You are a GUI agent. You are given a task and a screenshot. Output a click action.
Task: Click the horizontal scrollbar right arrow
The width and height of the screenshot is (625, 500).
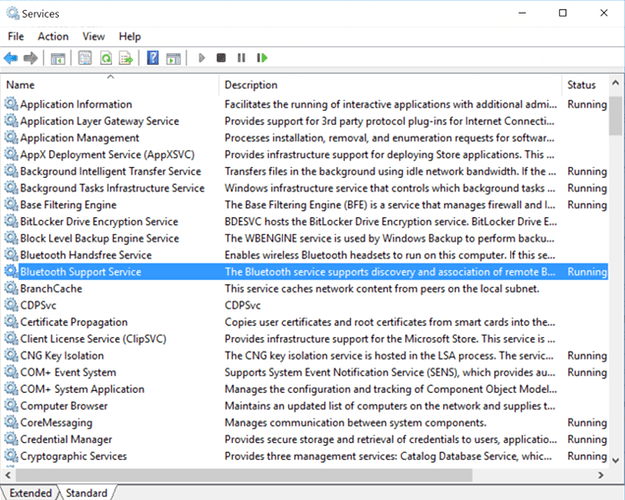click(x=601, y=475)
